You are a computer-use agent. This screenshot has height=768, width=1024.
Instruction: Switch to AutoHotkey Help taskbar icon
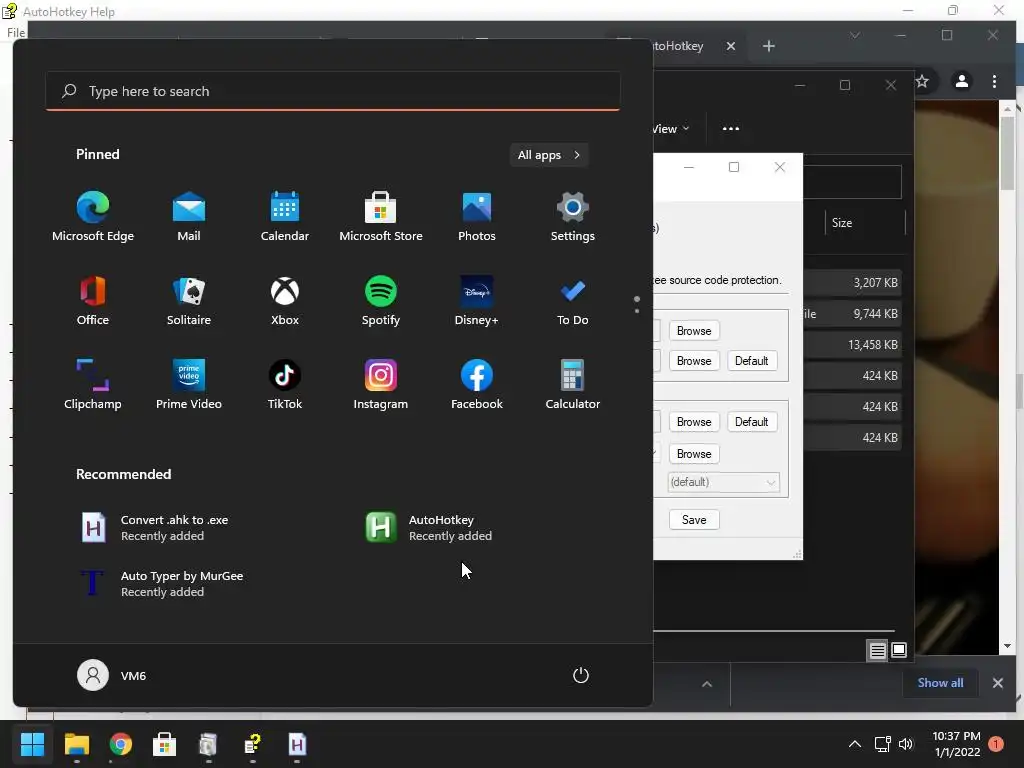point(253,744)
